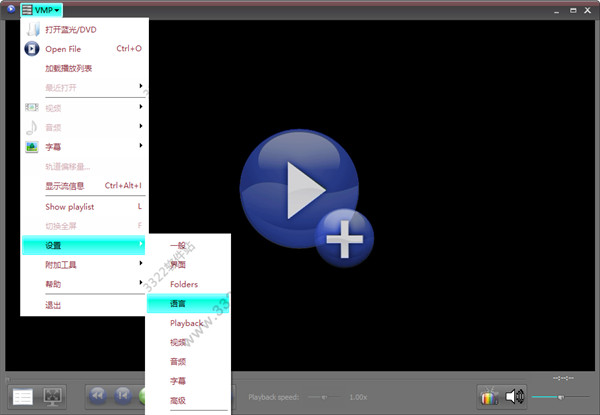Select 加载播放列表 menu item
Screen dimensions: 600x415
coord(84,68)
